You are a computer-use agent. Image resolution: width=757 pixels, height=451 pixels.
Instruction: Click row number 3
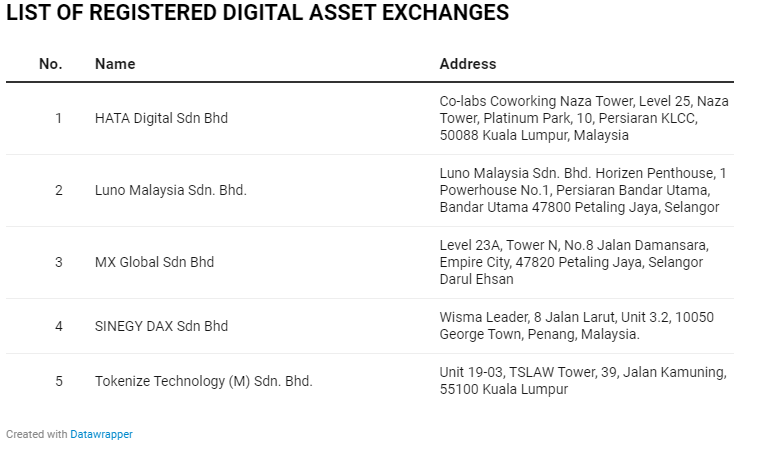click(58, 262)
